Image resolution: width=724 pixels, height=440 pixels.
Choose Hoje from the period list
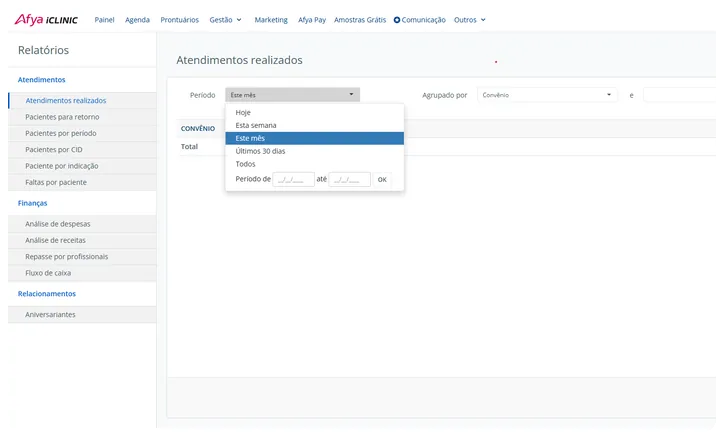[x=314, y=112]
